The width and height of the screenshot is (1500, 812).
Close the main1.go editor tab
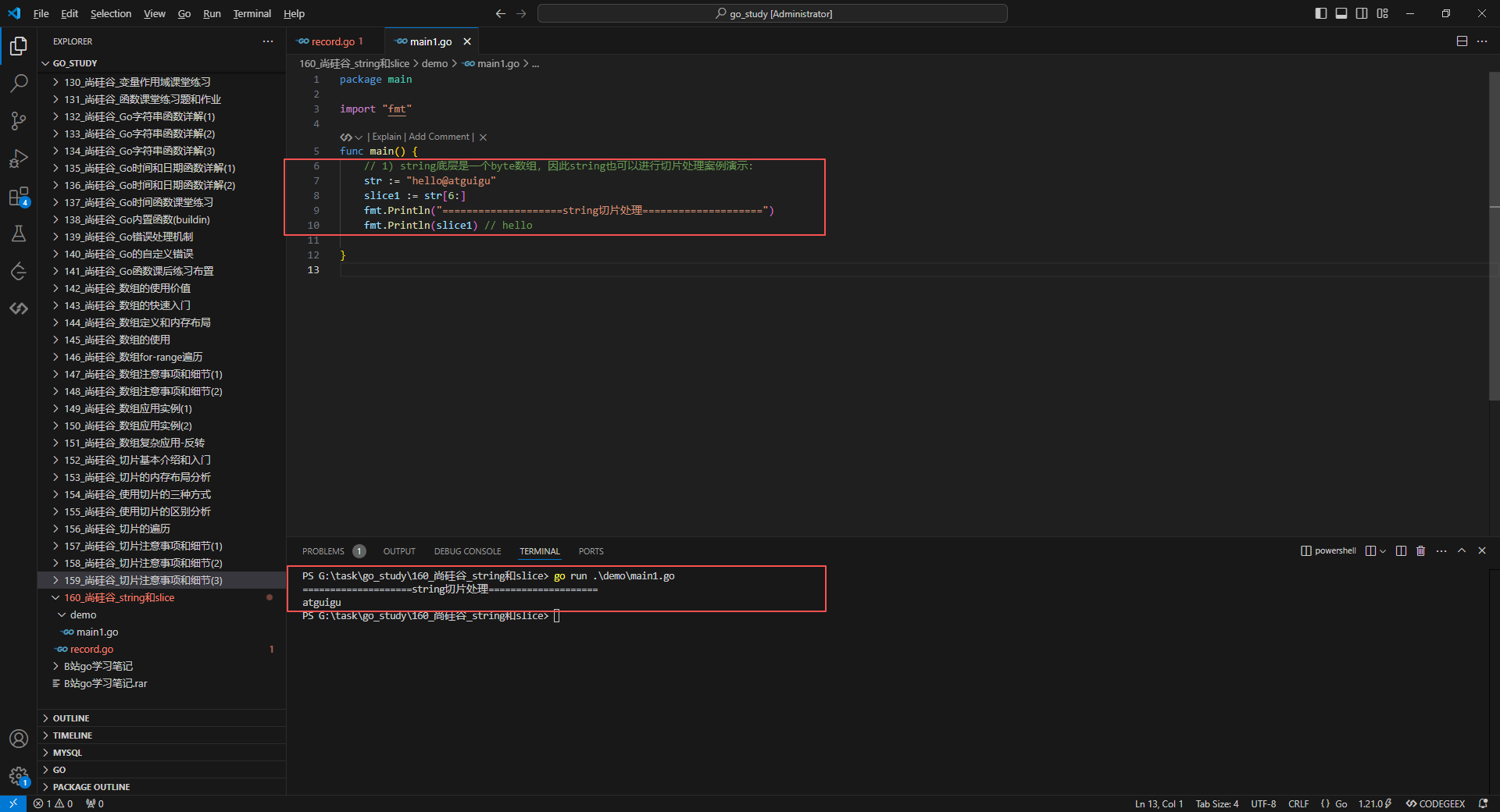pyautogui.click(x=467, y=41)
